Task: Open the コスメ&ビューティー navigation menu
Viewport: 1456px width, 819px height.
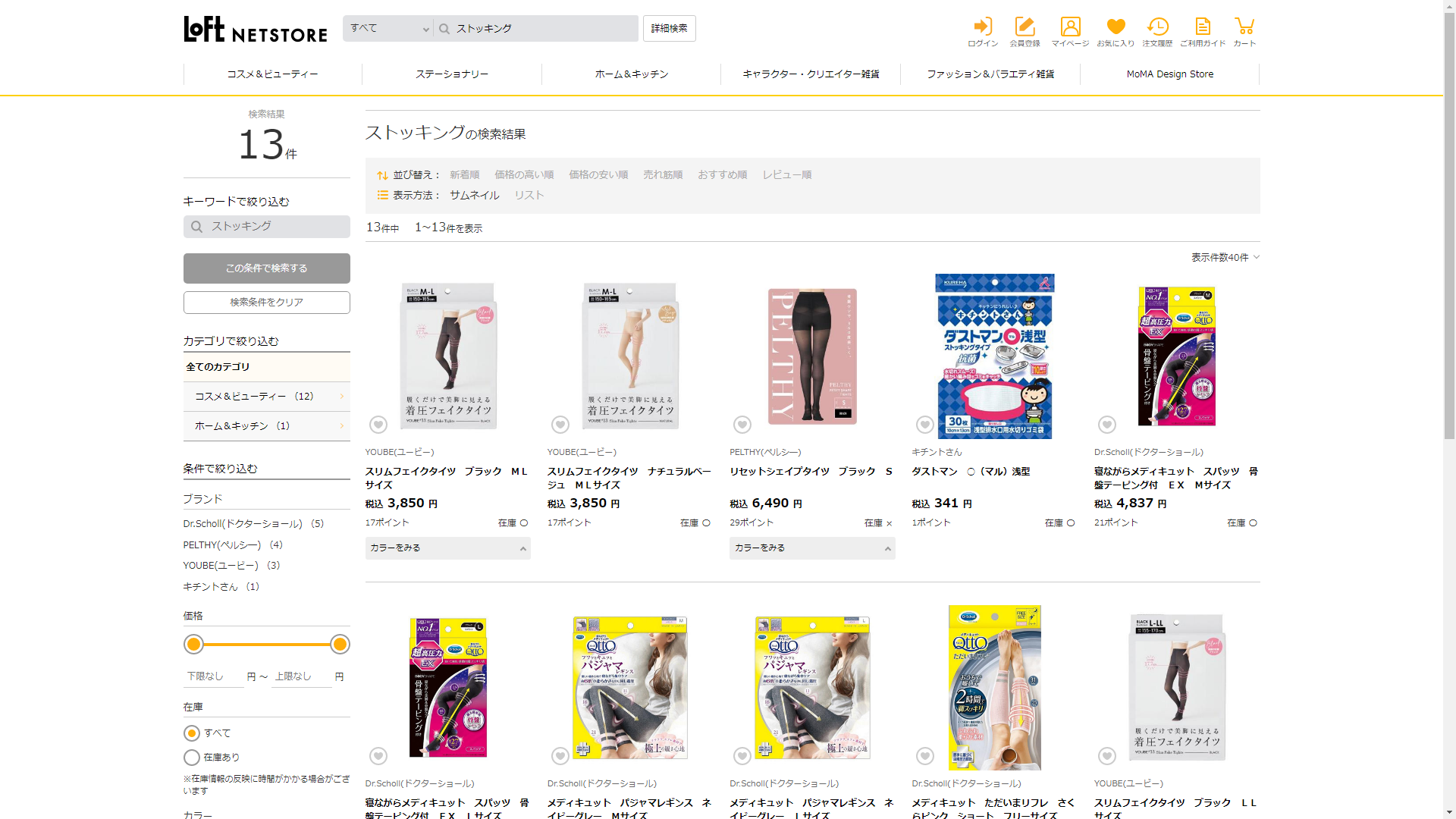Action: 272,74
